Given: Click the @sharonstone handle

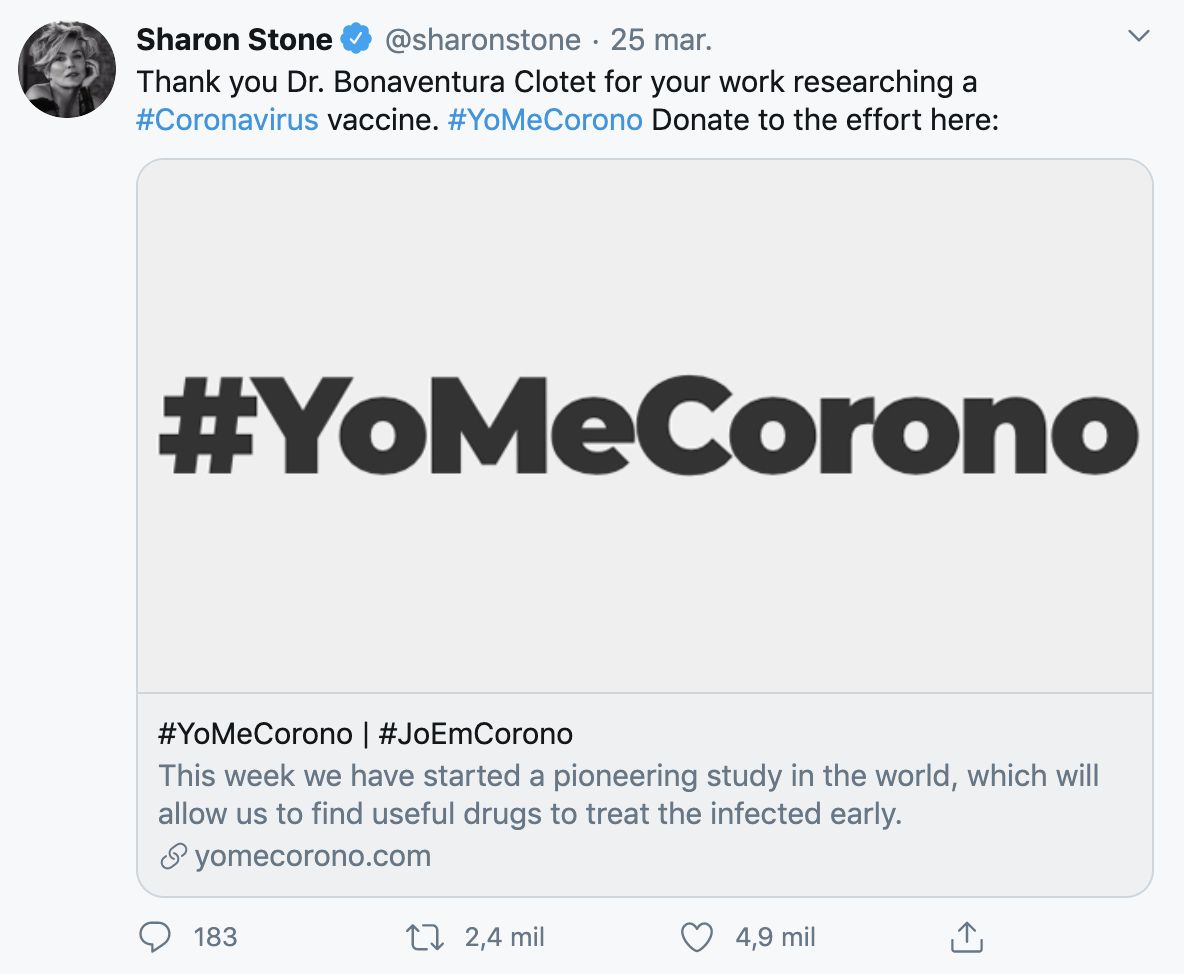Looking at the screenshot, I should (482, 38).
